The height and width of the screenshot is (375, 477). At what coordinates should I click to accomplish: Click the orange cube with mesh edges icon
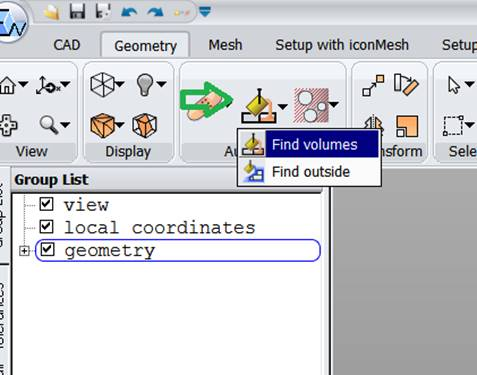tap(145, 125)
